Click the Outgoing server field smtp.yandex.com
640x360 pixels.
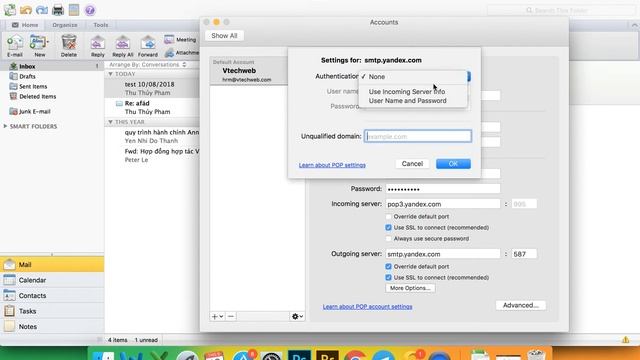click(x=442, y=254)
